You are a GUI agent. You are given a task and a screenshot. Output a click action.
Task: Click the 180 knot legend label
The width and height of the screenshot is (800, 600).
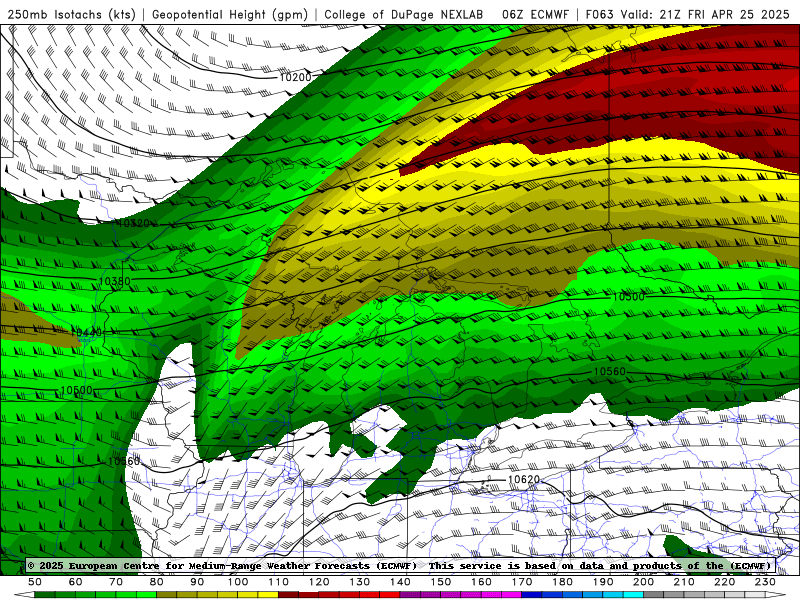[x=562, y=582]
